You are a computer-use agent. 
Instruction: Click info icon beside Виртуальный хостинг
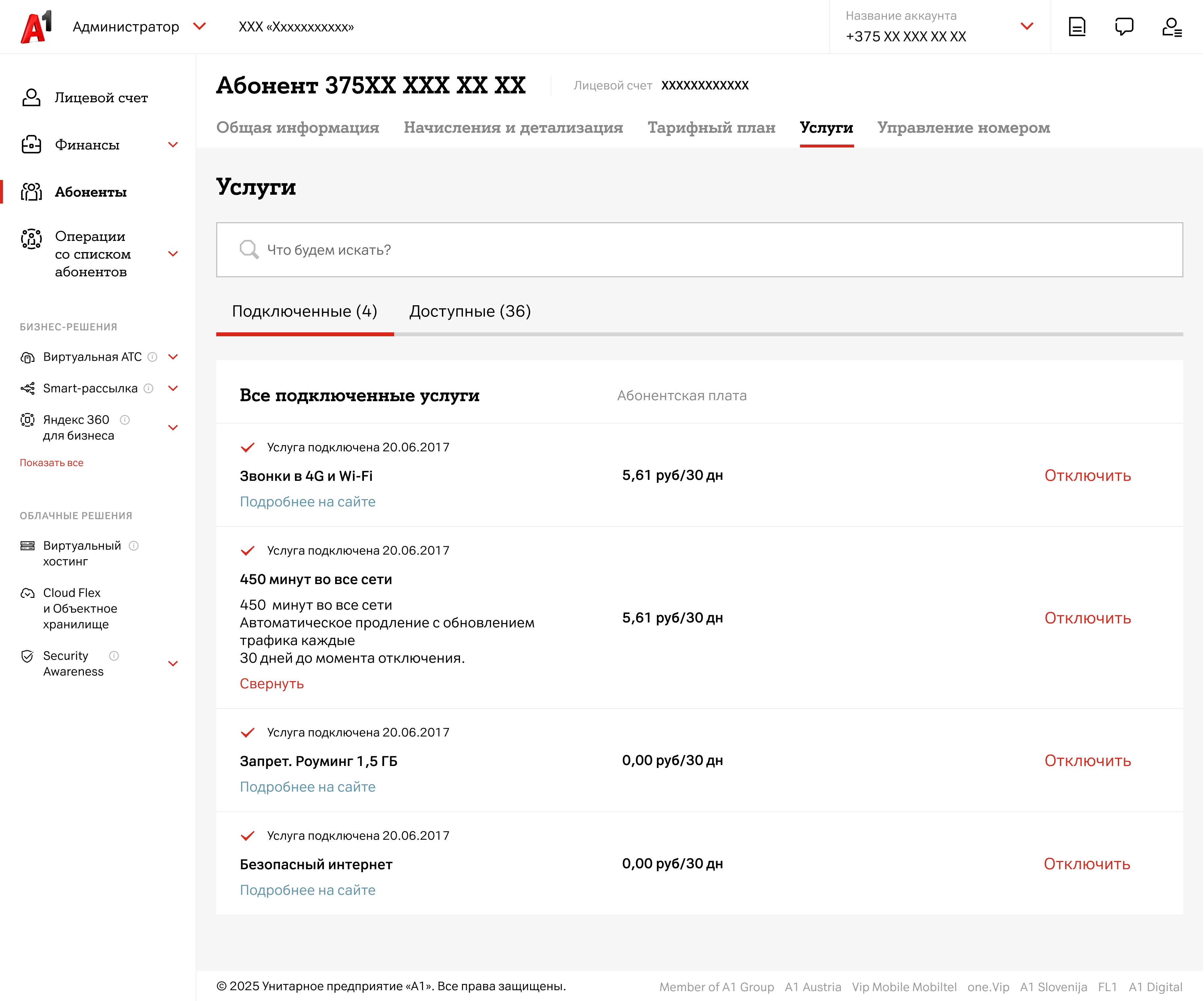tap(134, 545)
